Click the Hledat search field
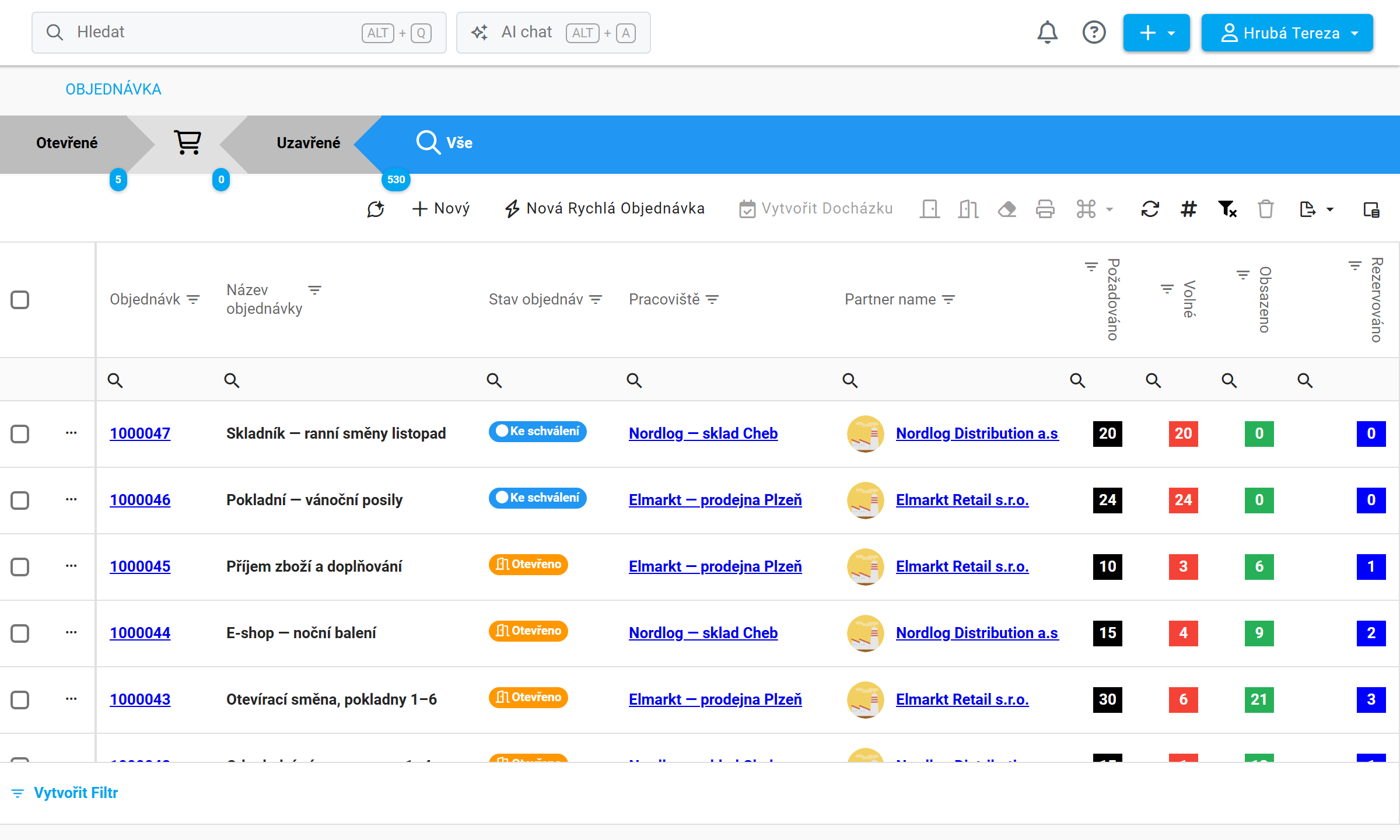The height and width of the screenshot is (840, 1400). click(239, 33)
